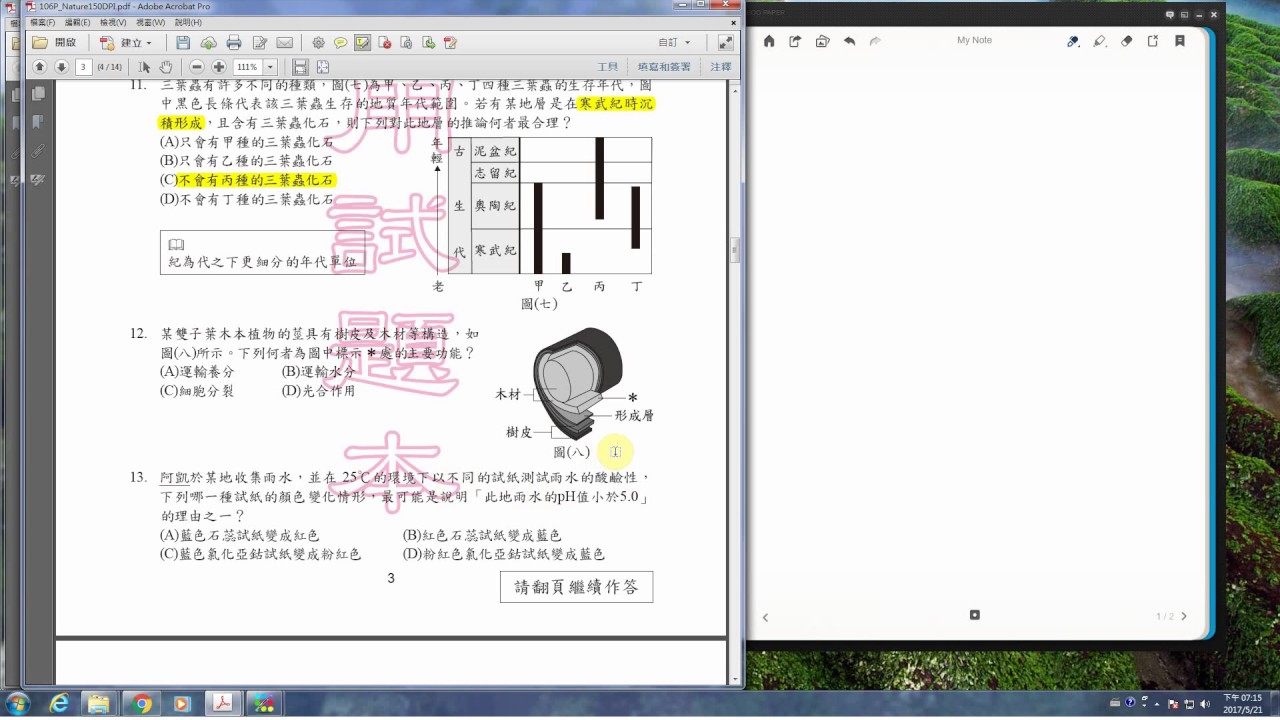This screenshot has height=720, width=1280.
Task: Toggle the highlight text tool
Action: tap(362, 43)
